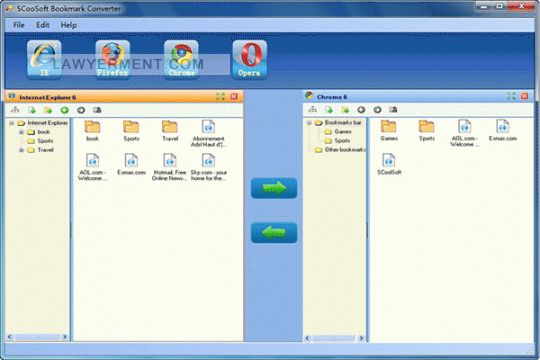Copy bookmarks to the right with the green right-arrow button

(x=274, y=188)
